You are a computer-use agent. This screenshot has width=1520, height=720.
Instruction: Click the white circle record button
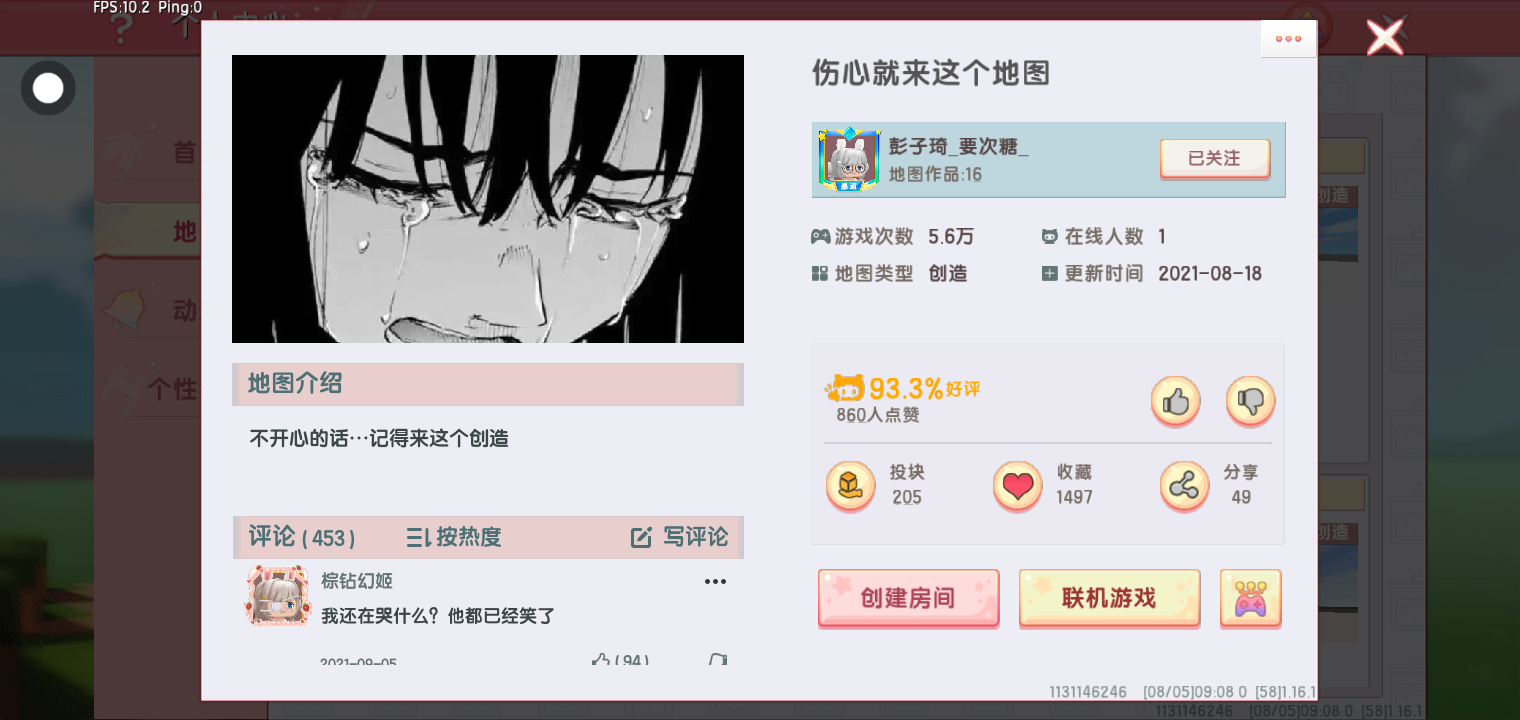[x=48, y=88]
